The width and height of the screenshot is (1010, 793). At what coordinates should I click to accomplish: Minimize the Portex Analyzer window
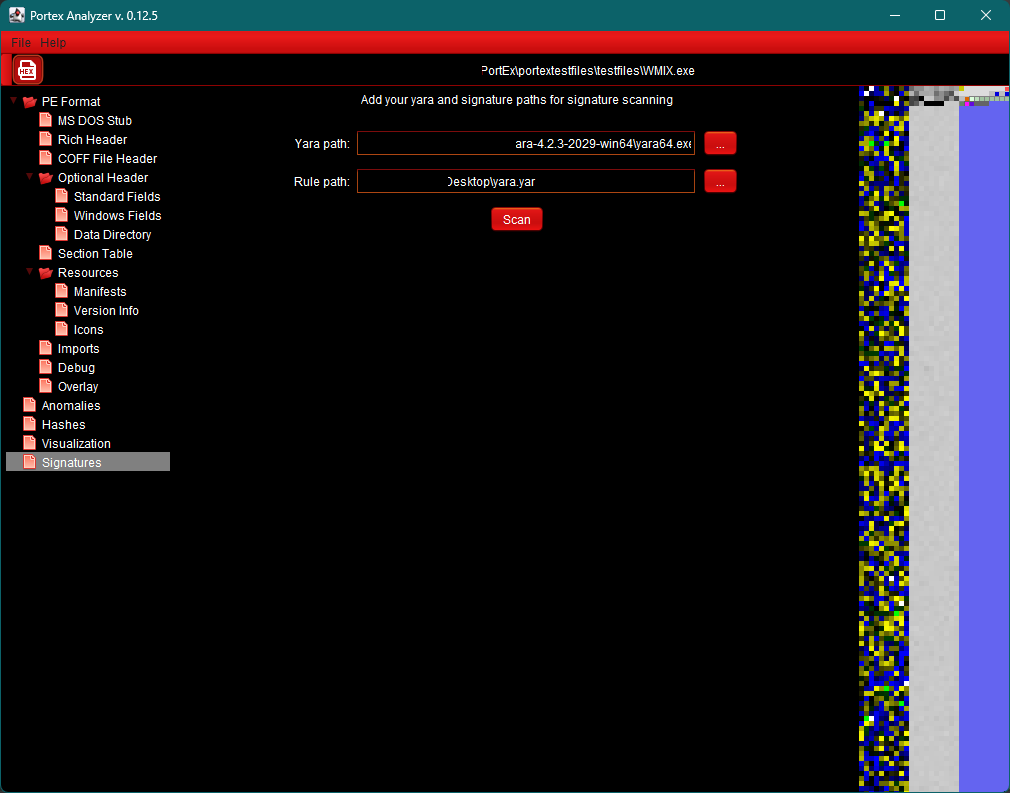click(895, 15)
